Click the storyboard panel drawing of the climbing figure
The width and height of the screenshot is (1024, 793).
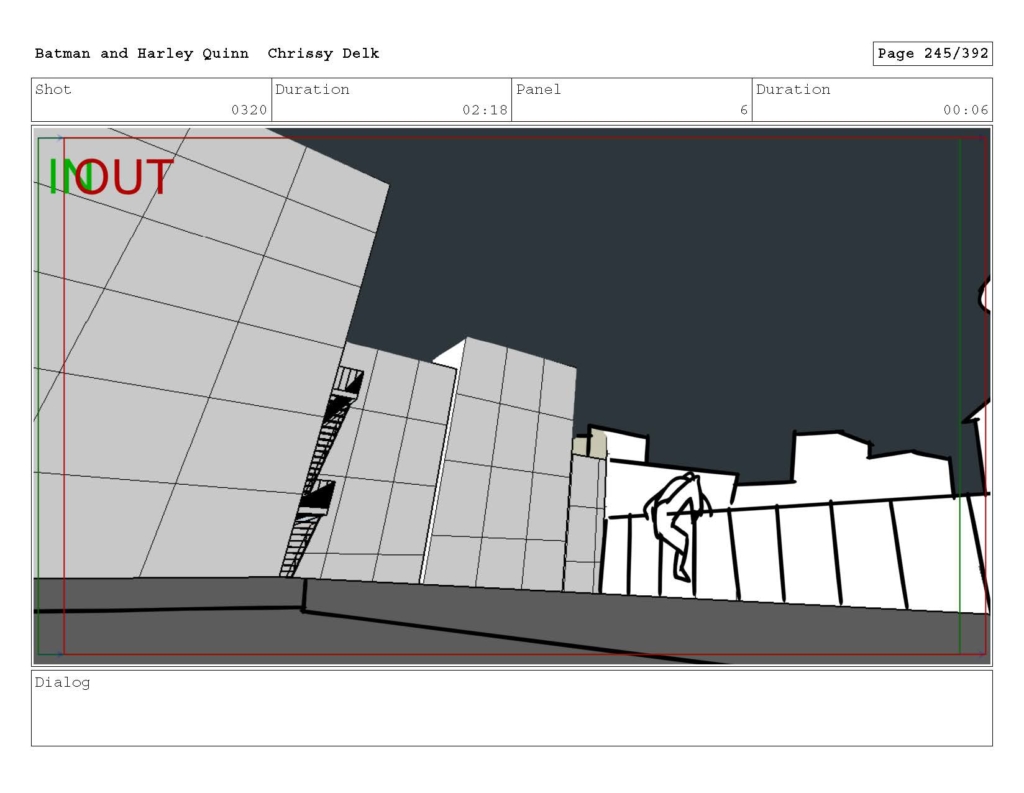click(678, 526)
